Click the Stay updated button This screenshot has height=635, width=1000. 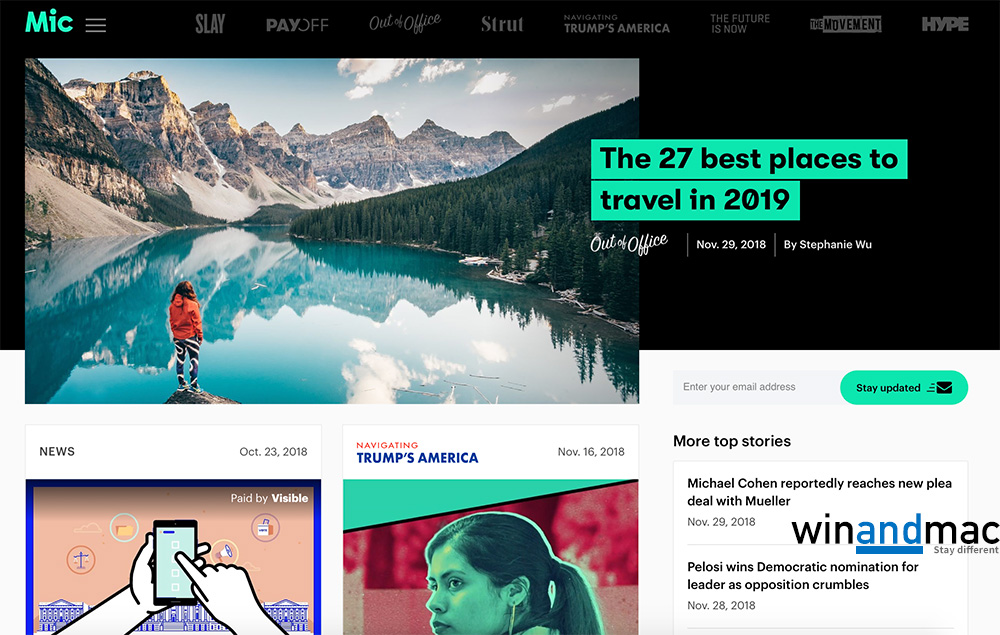point(904,388)
